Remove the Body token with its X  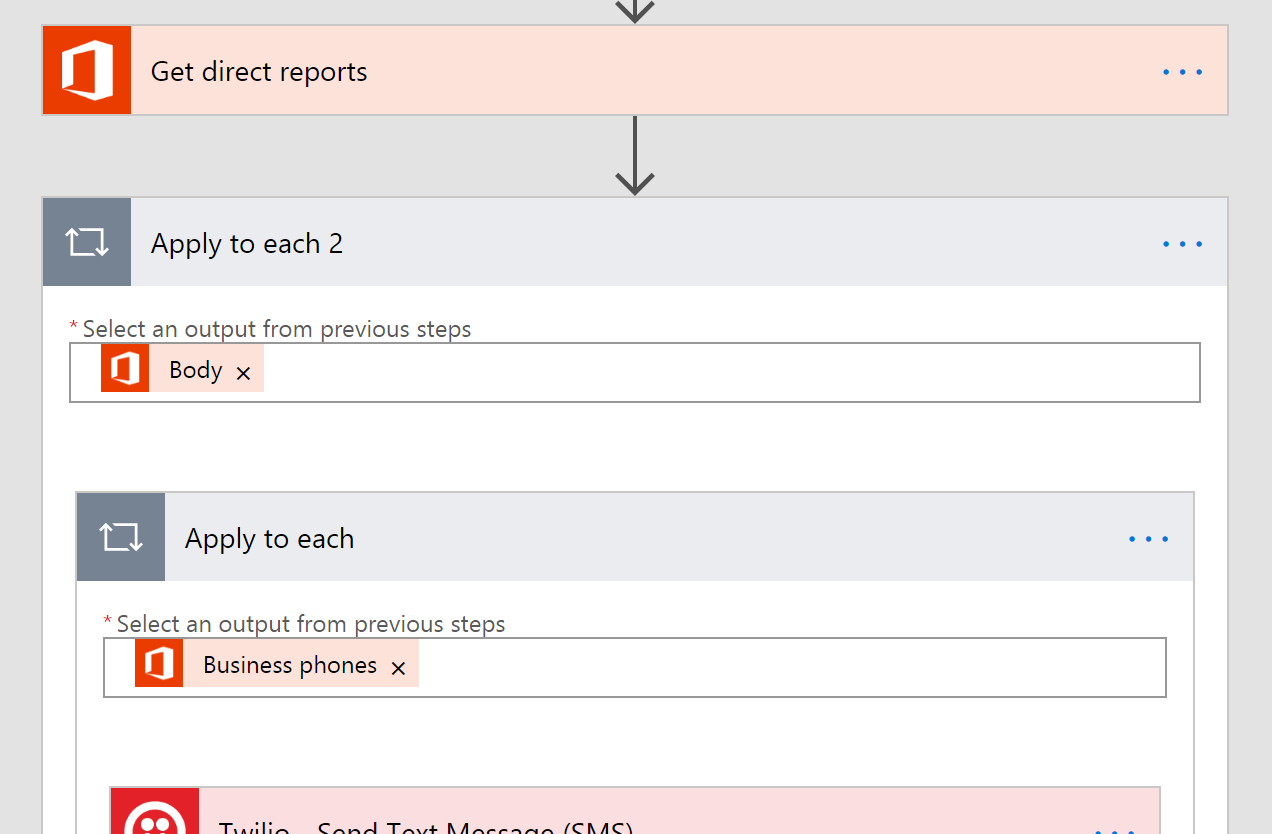pyautogui.click(x=243, y=372)
